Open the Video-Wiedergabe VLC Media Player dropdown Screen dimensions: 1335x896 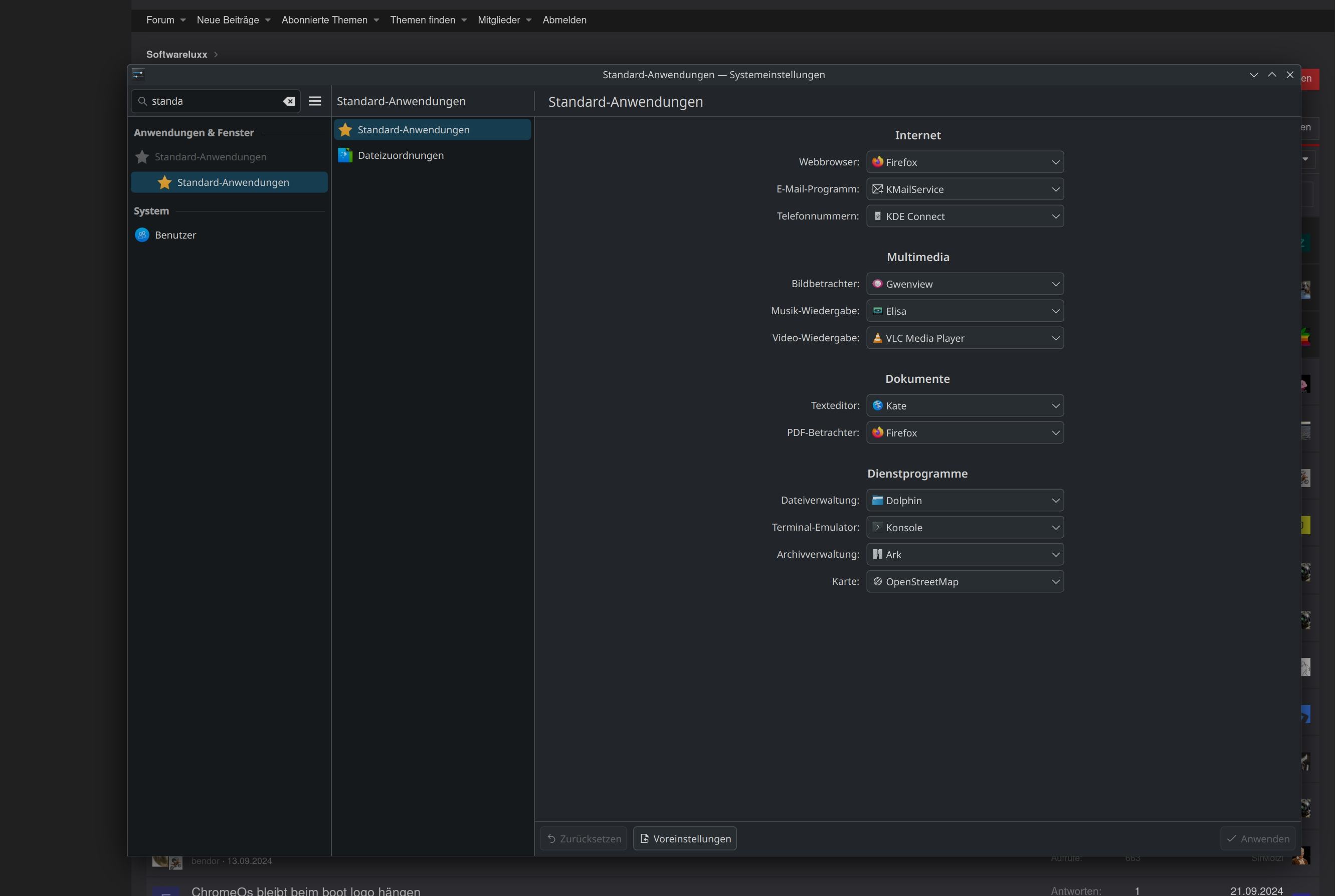[965, 338]
